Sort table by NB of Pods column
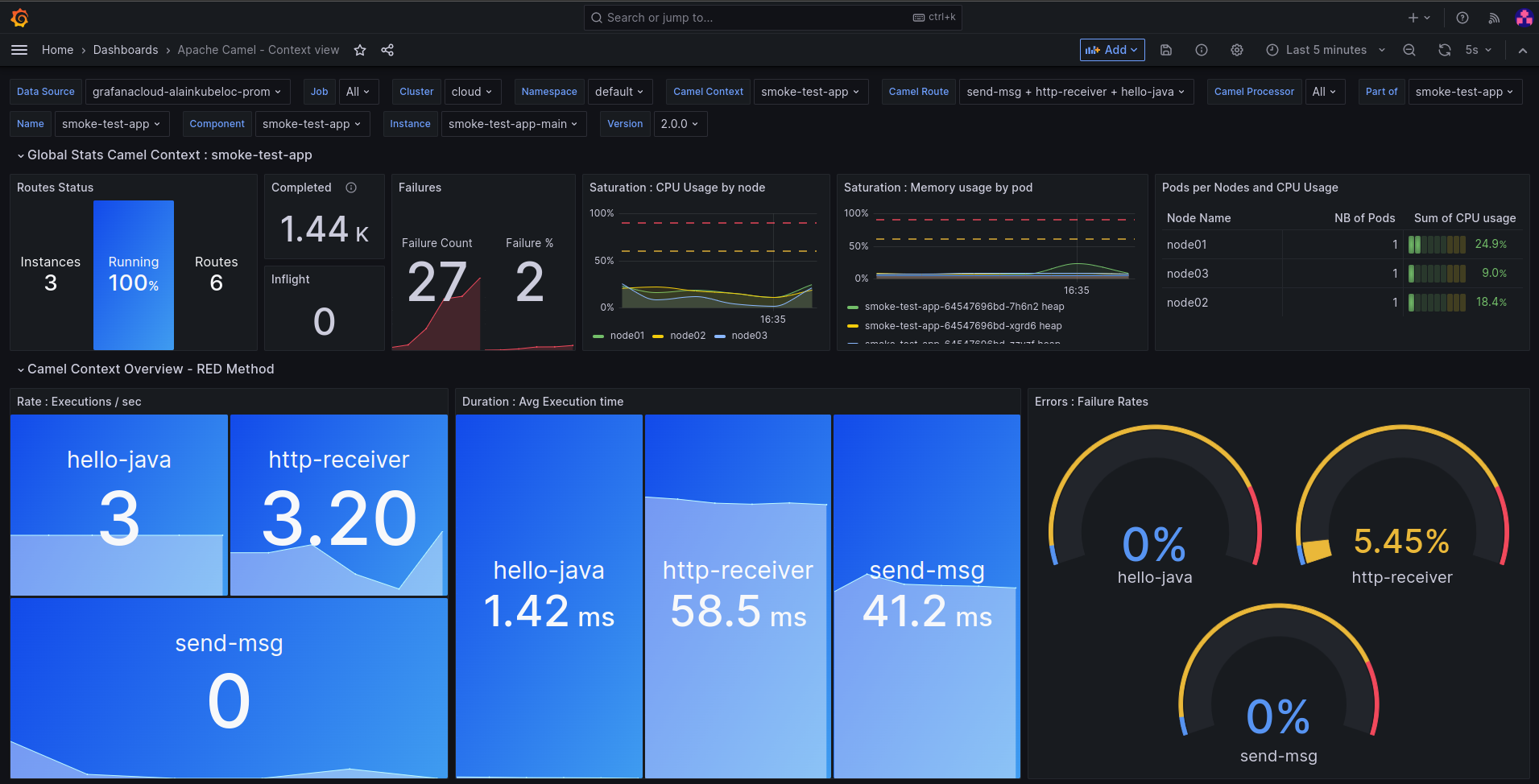 [1364, 218]
